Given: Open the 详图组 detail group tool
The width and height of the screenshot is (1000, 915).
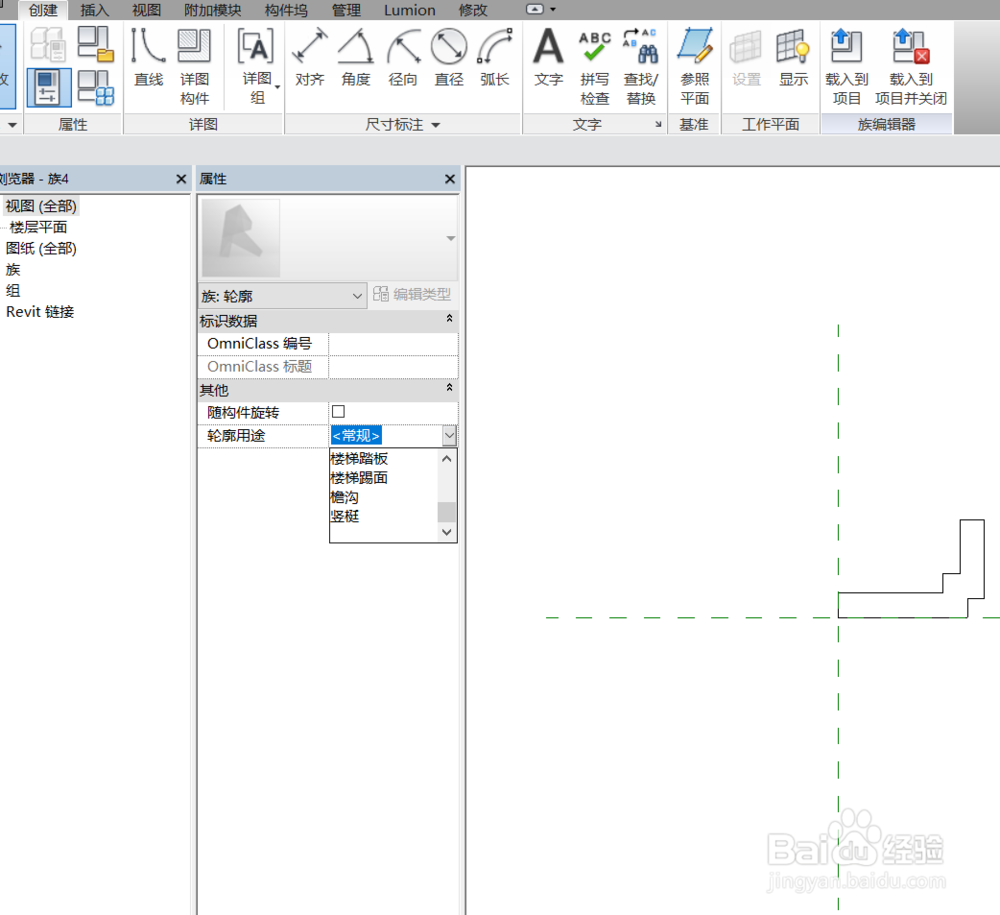Looking at the screenshot, I should tap(257, 66).
